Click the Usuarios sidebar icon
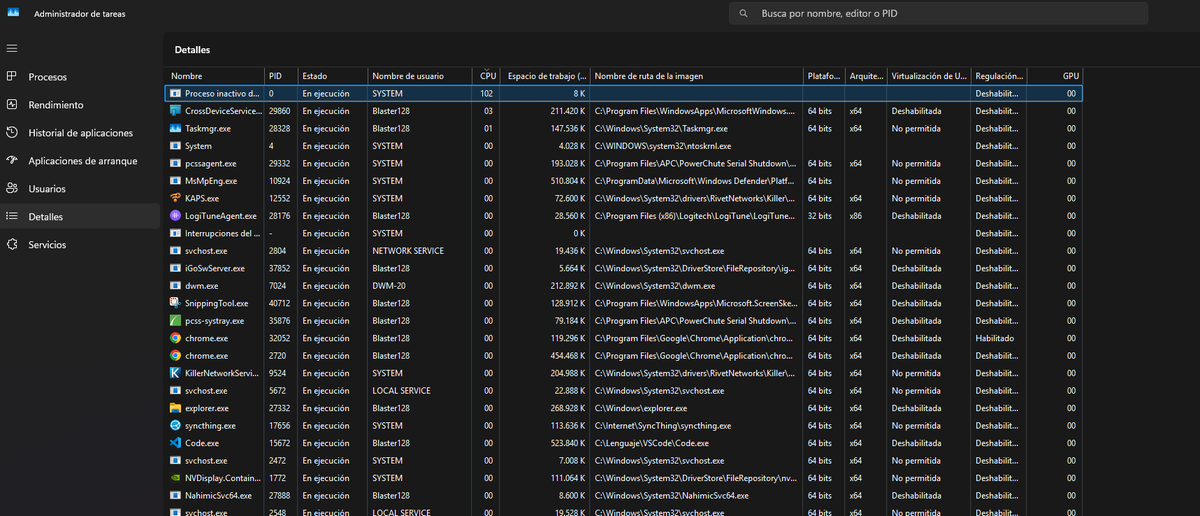 click(12, 188)
